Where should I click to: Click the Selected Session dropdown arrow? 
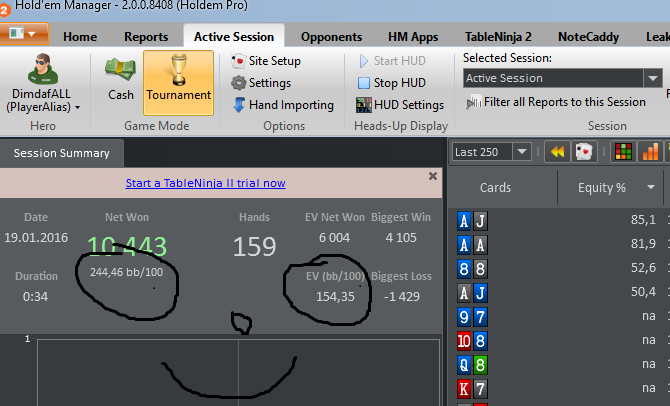point(653,78)
